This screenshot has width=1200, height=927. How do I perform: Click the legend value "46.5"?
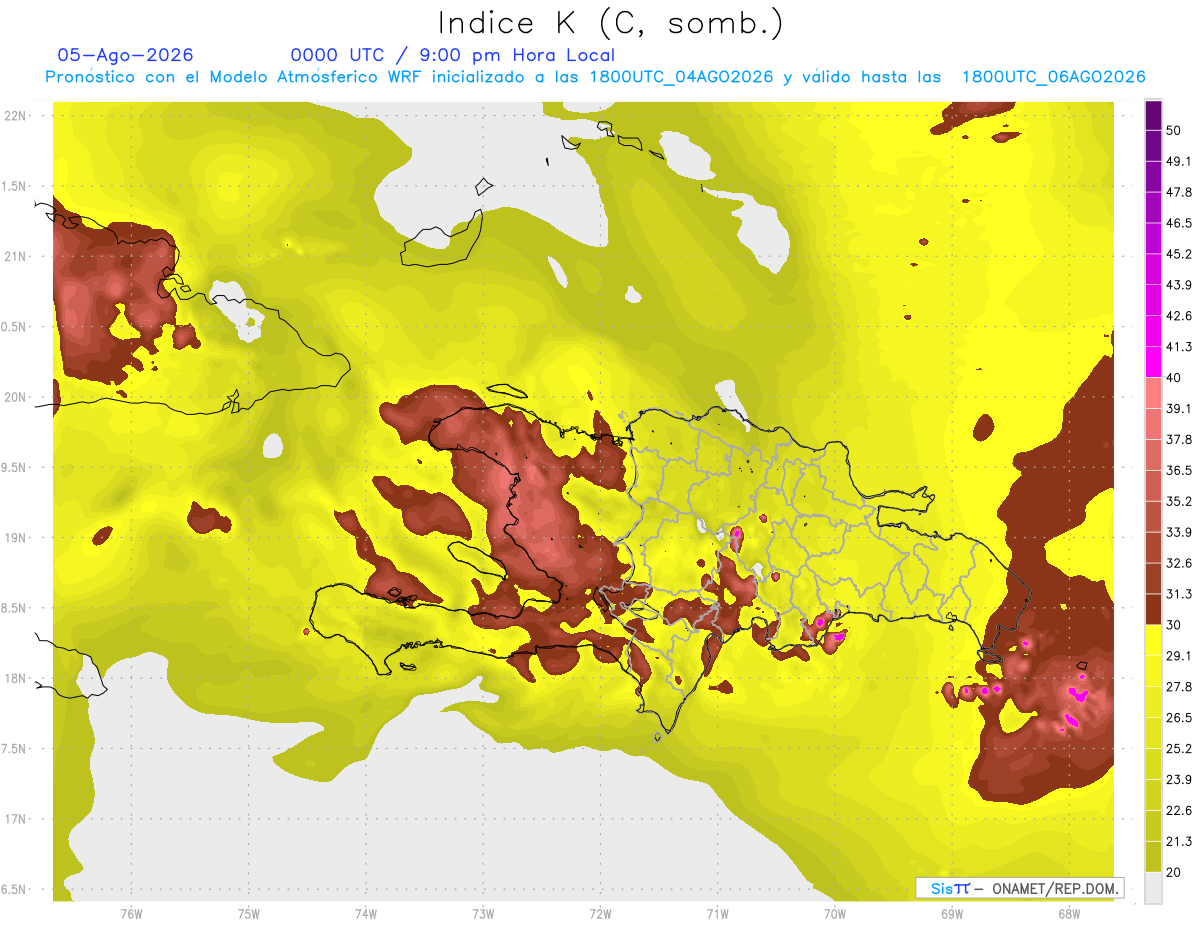tap(1179, 223)
